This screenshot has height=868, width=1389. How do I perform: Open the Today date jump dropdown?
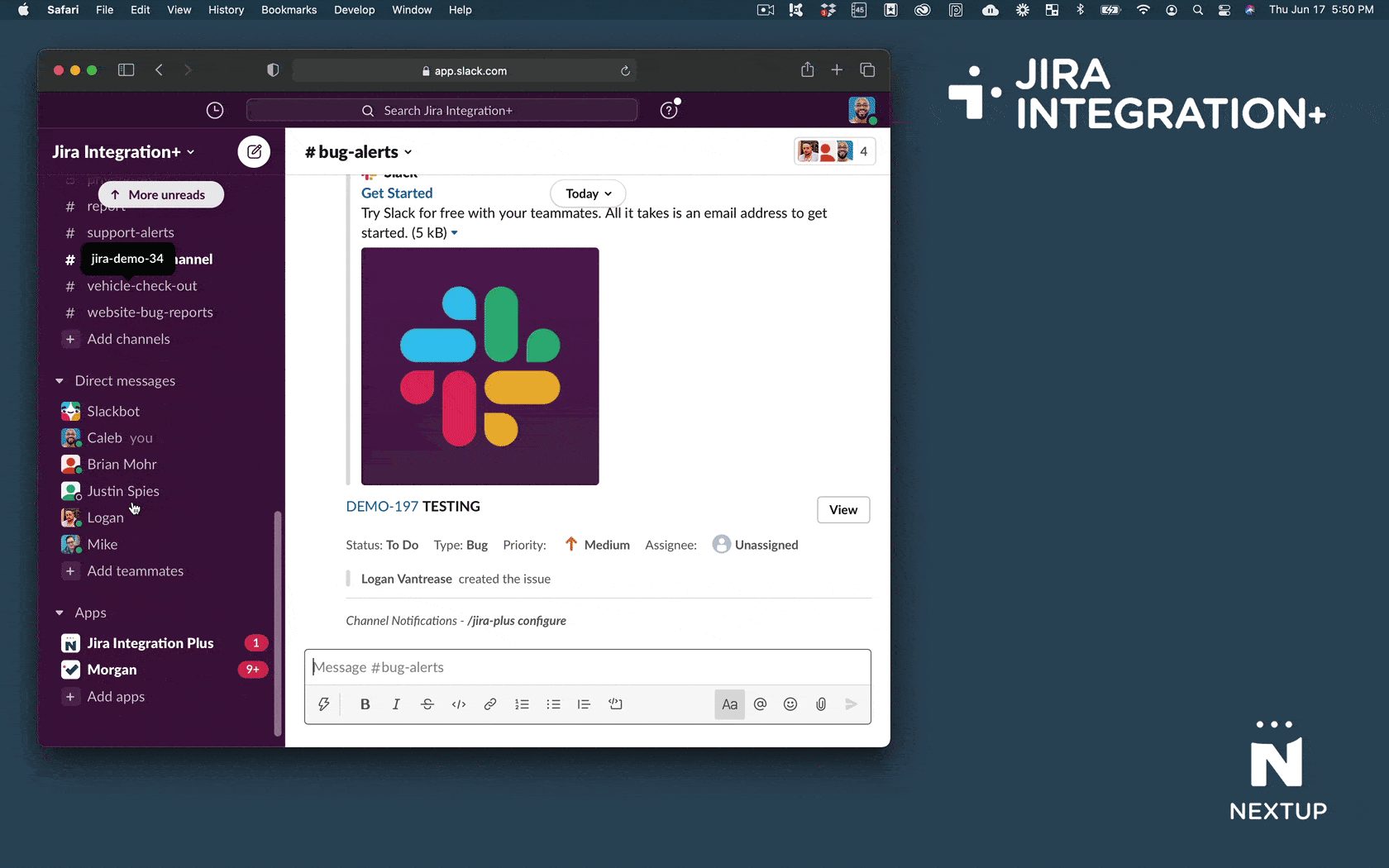588,193
